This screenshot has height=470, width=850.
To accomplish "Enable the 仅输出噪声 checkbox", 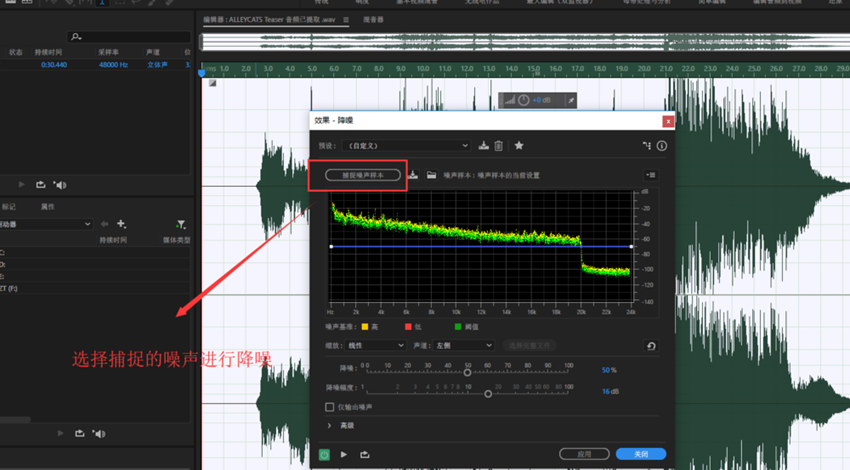I will click(x=330, y=407).
